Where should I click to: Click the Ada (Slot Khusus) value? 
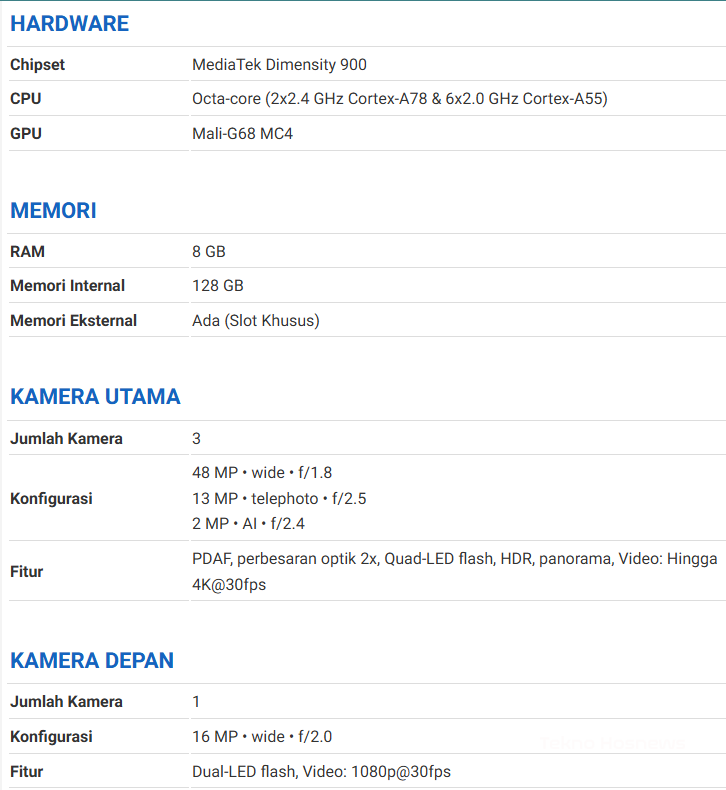(x=255, y=321)
